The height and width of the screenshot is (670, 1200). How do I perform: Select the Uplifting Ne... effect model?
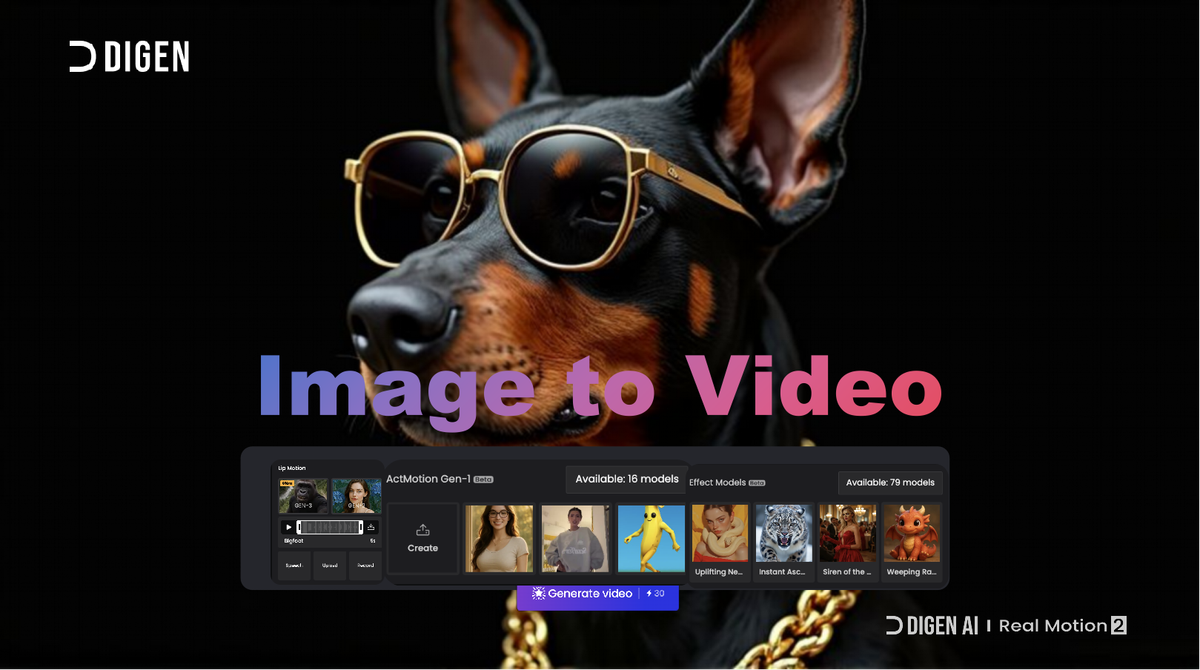coord(719,541)
